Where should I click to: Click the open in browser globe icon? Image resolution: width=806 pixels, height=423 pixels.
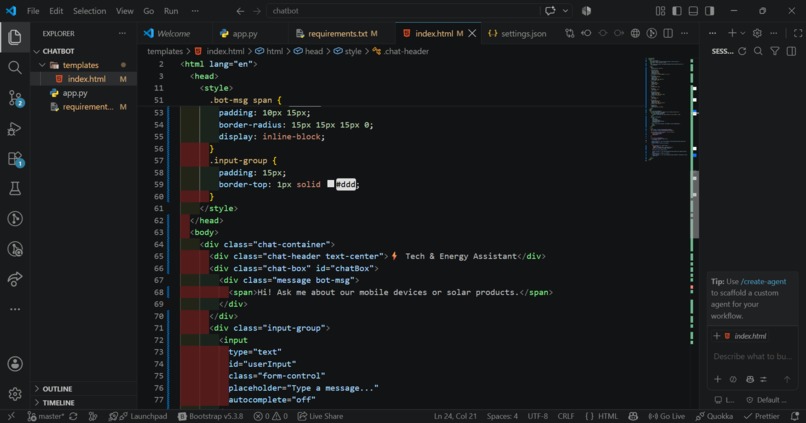[x=635, y=33]
